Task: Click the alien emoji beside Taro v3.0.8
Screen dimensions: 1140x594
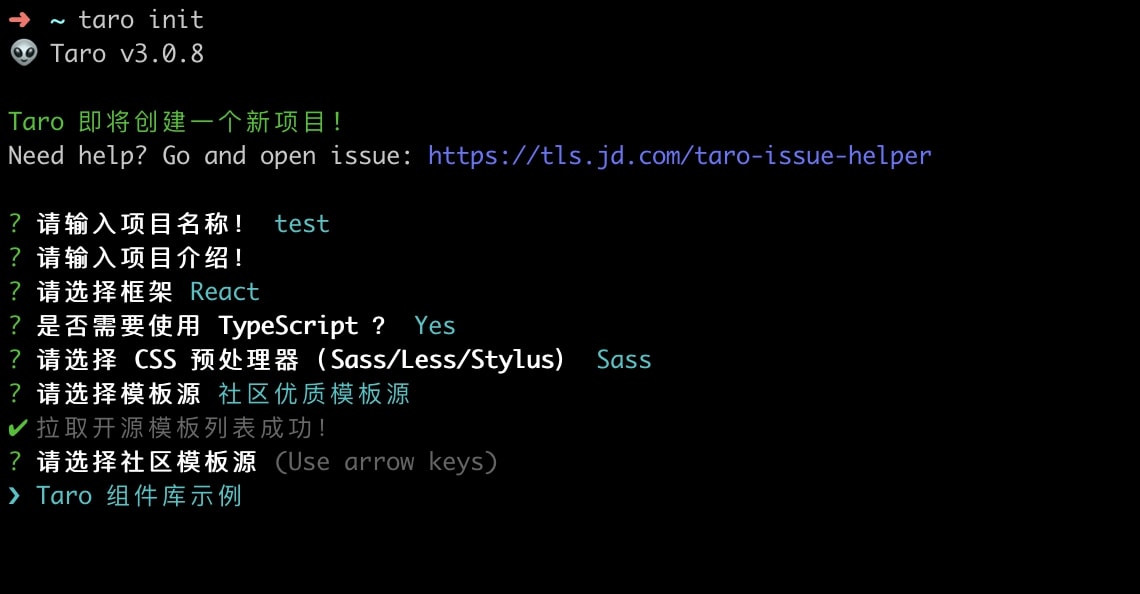Action: point(24,53)
